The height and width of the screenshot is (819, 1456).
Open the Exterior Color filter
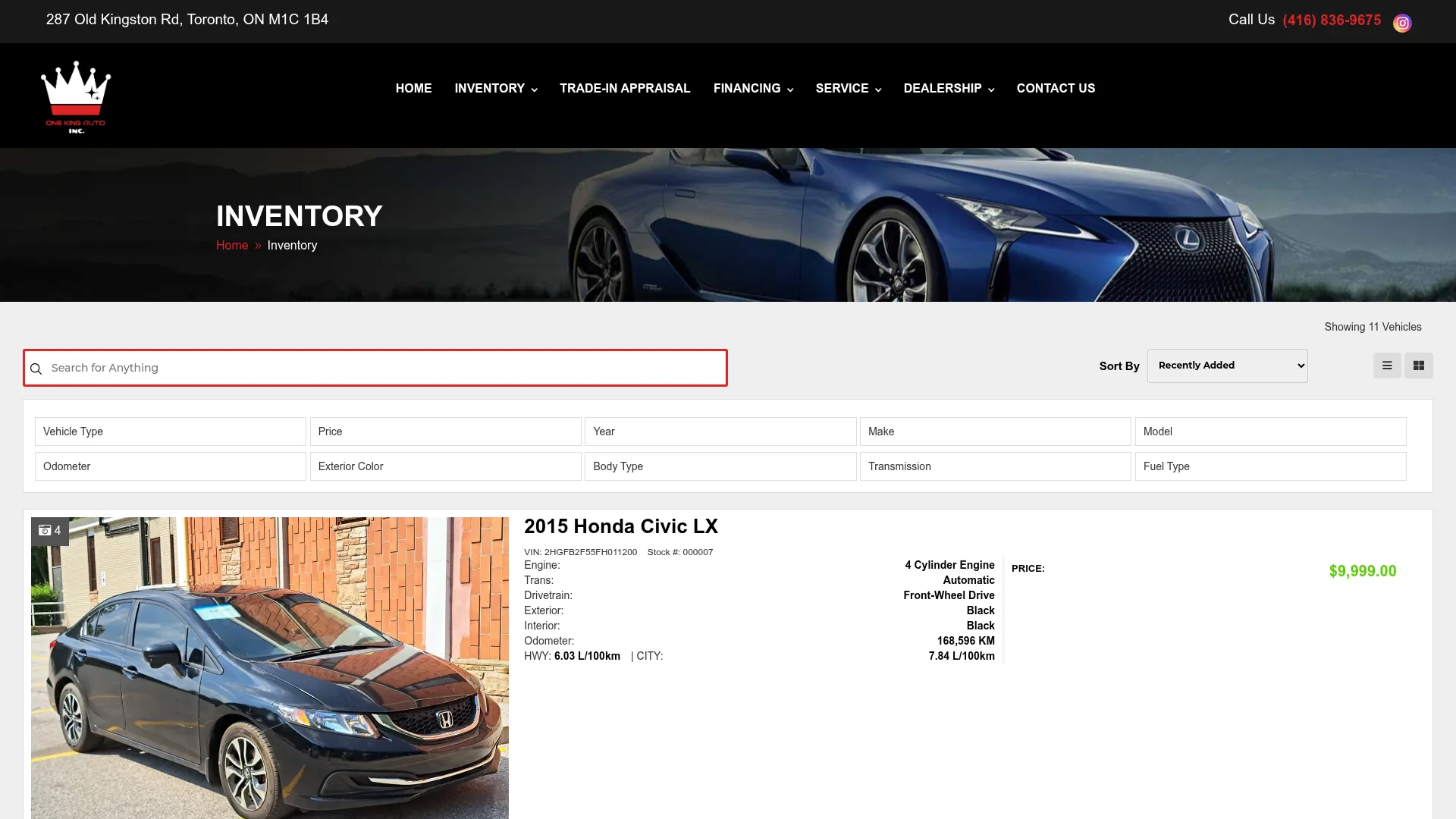tap(446, 466)
